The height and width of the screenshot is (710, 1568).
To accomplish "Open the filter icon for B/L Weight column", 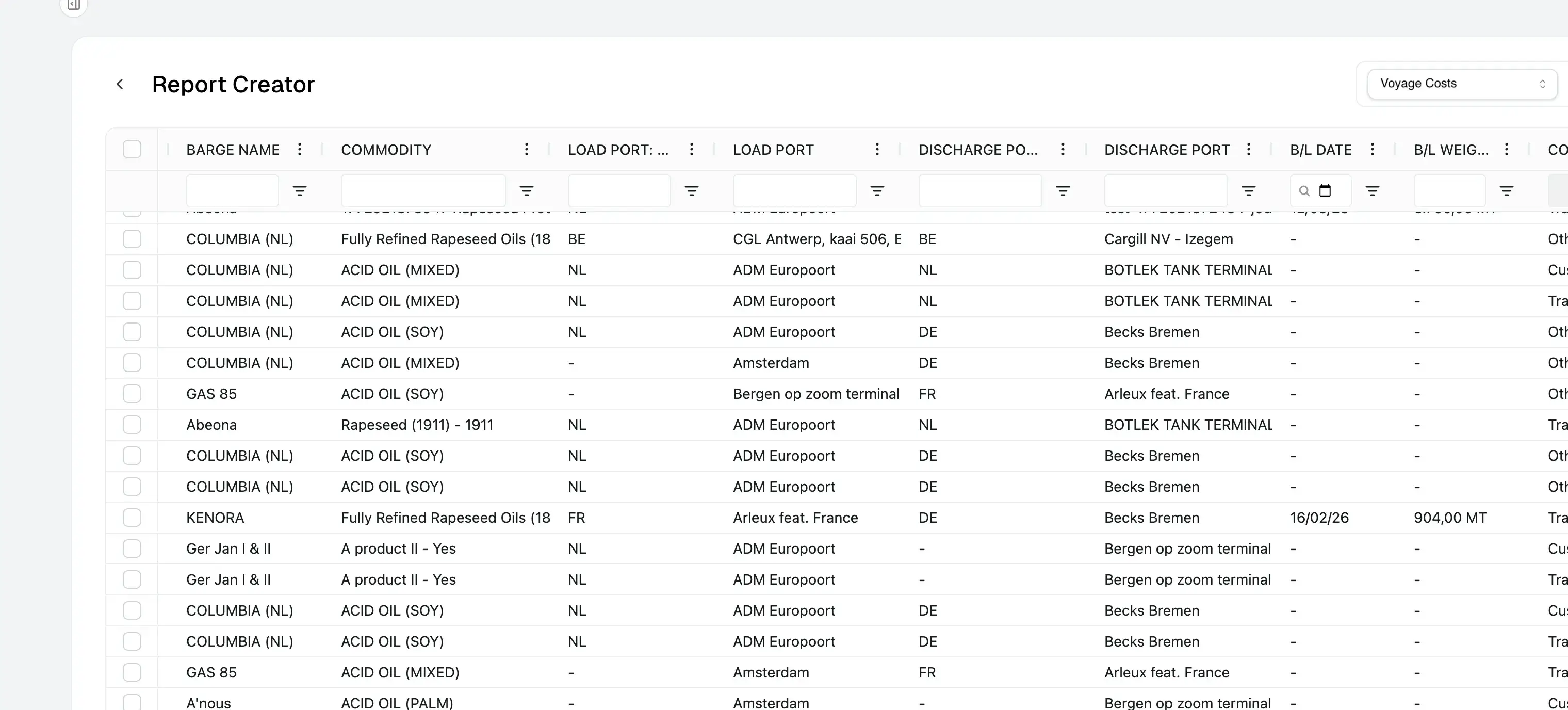I will point(1507,190).
